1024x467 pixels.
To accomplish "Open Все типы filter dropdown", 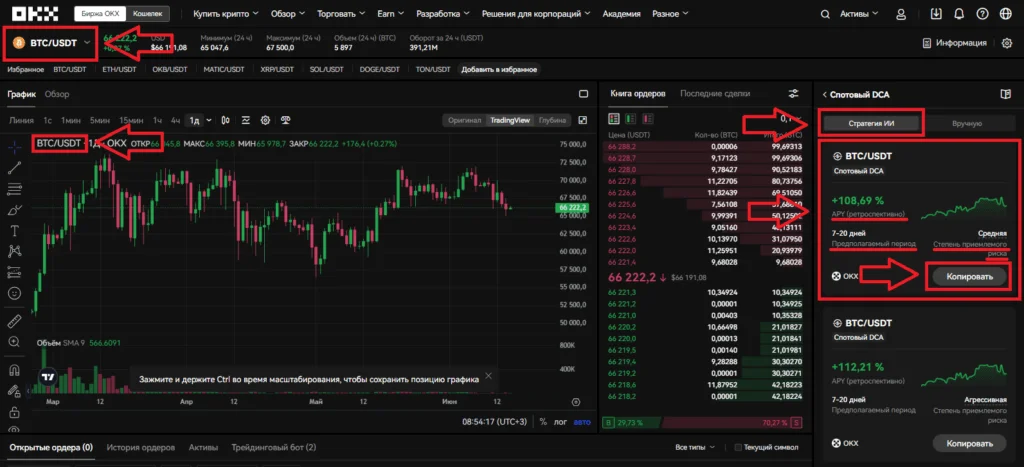I will (695, 447).
